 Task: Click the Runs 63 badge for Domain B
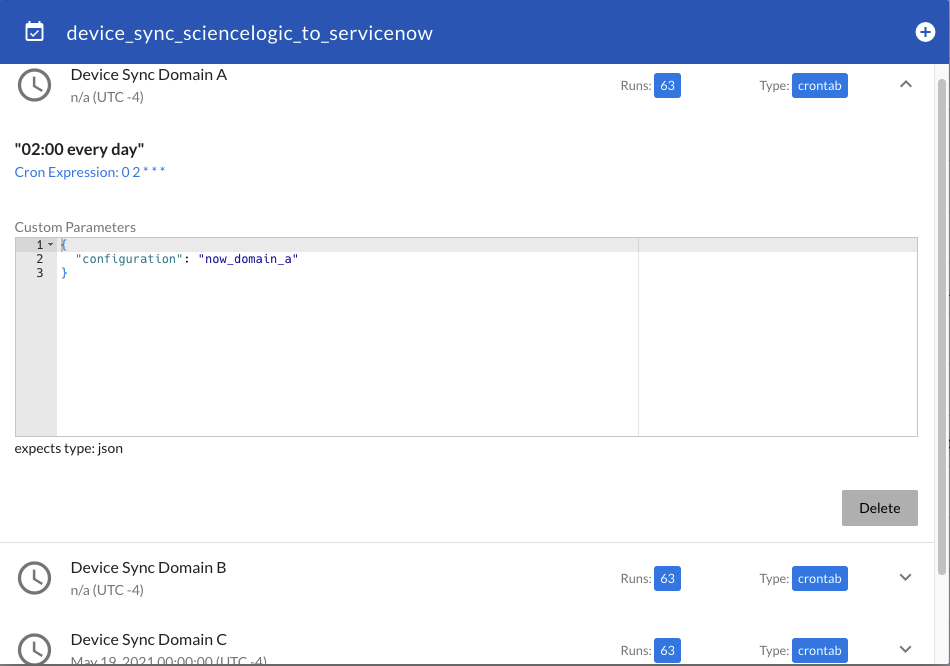pyautogui.click(x=667, y=578)
